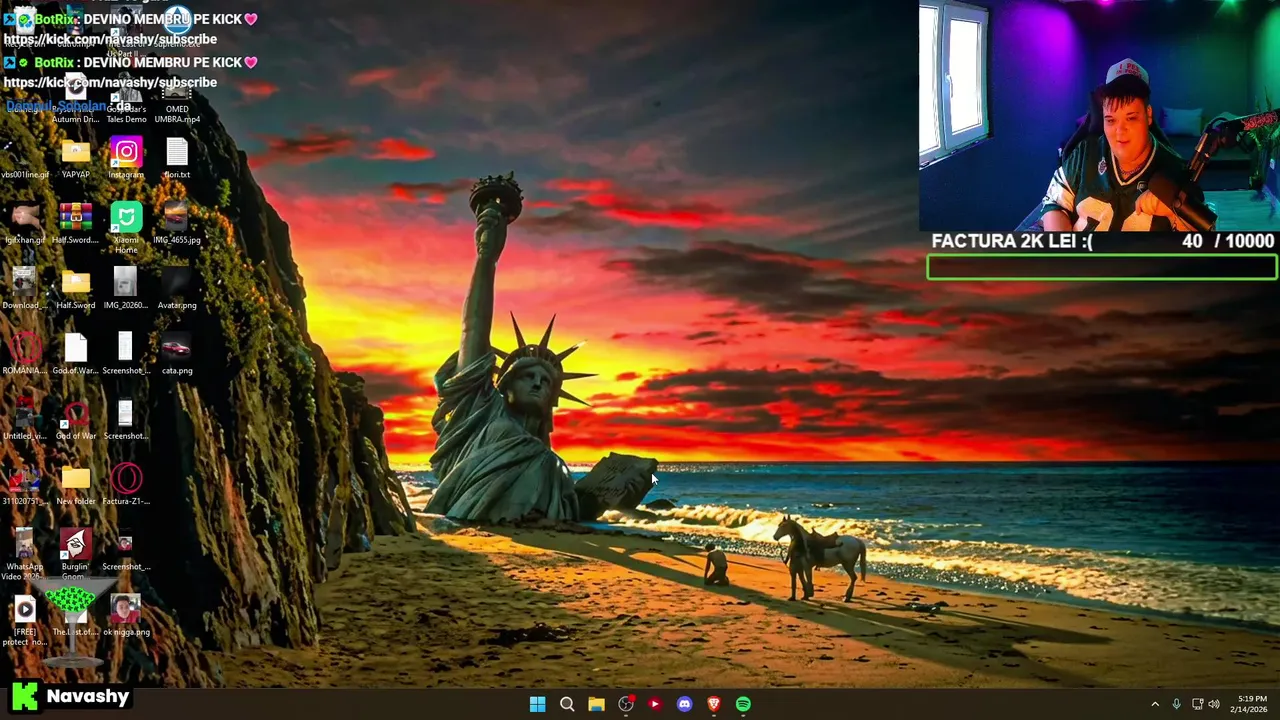Click the webcam overlay feed
This screenshot has height=720, width=1280.
[x=1099, y=116]
